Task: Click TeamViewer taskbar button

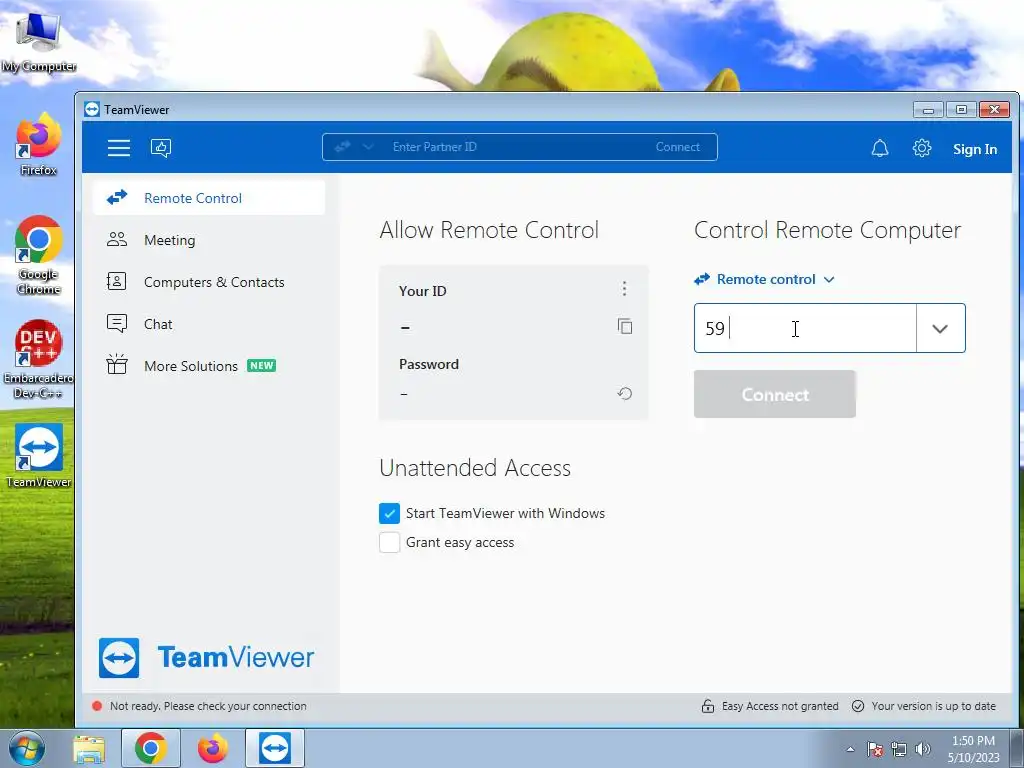Action: [275, 748]
